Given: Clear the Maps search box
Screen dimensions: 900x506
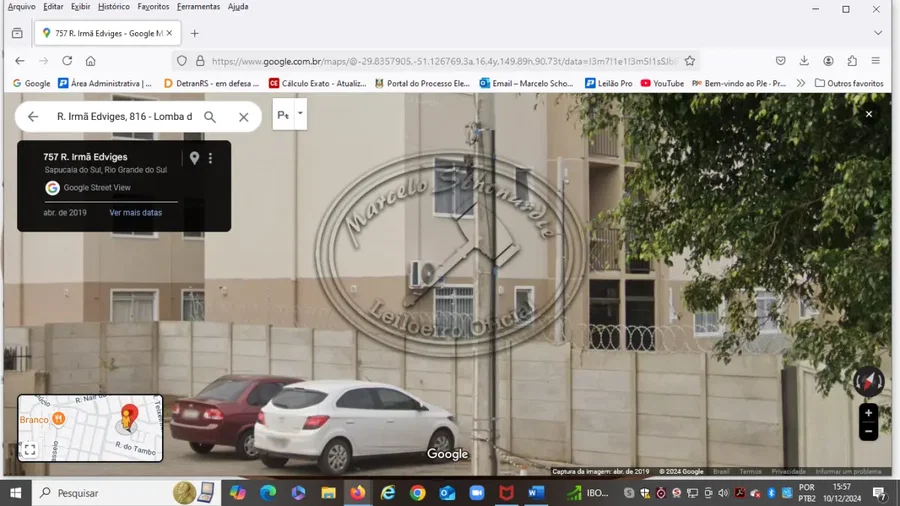Looking at the screenshot, I should 243,117.
